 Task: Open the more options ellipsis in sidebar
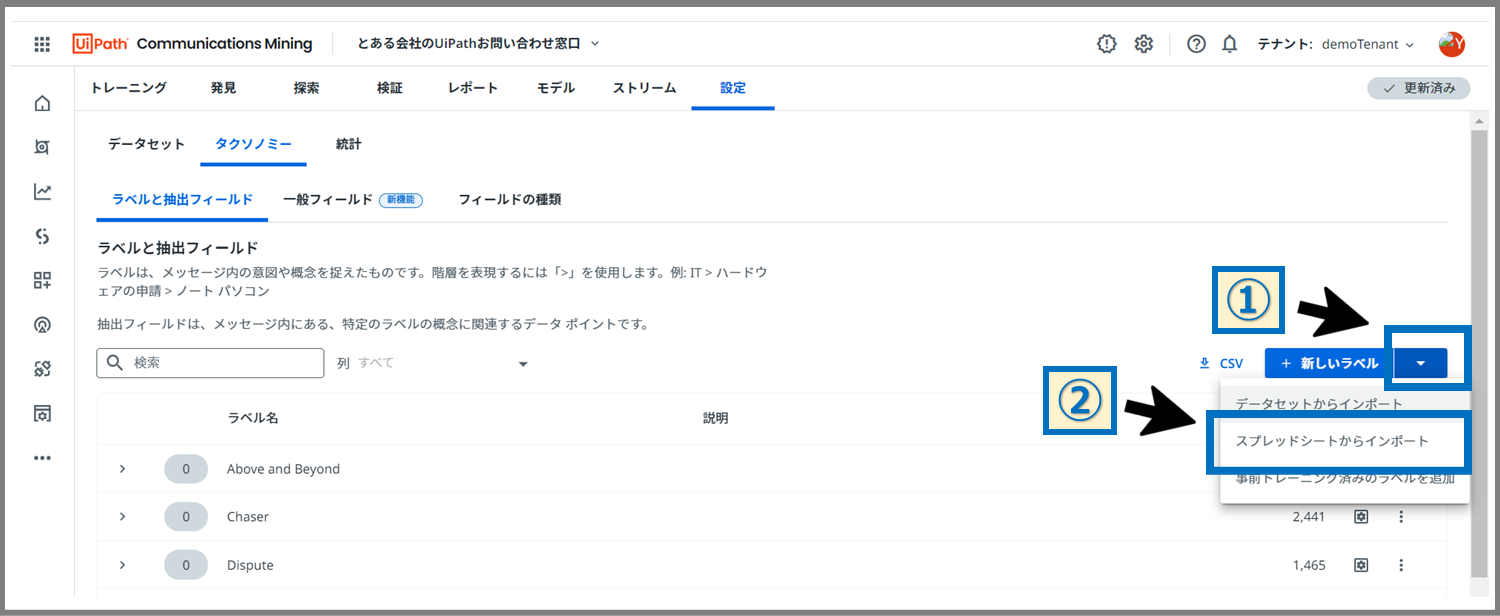click(x=42, y=458)
